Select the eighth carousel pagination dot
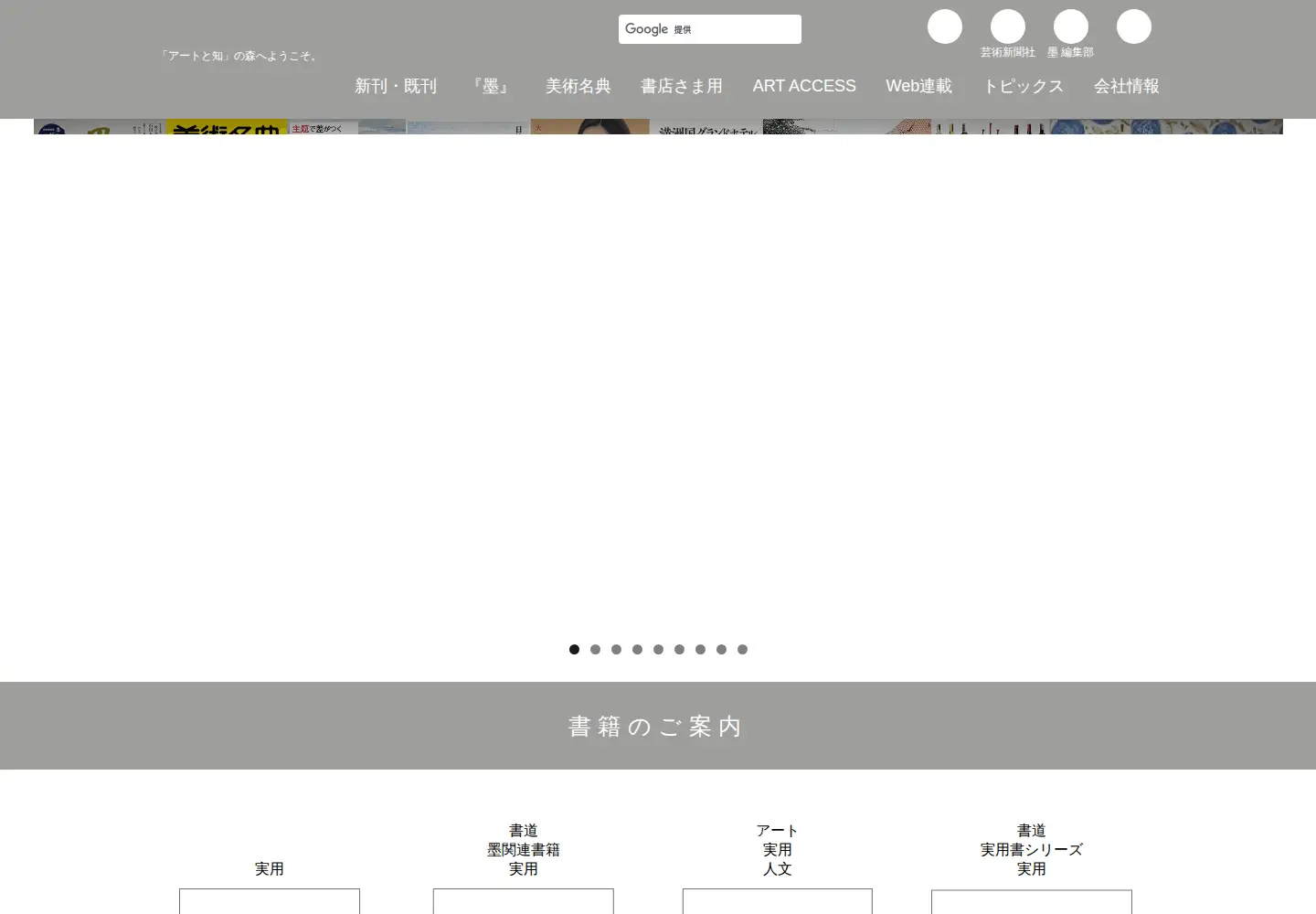 [721, 649]
